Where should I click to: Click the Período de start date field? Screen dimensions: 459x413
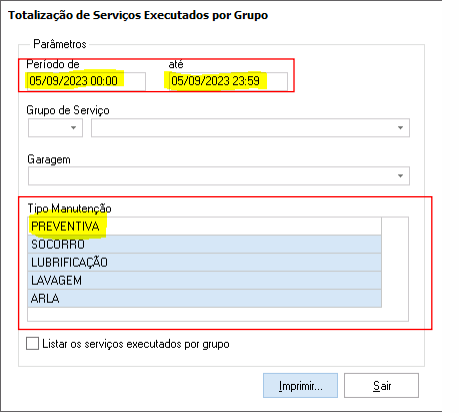tap(86, 81)
